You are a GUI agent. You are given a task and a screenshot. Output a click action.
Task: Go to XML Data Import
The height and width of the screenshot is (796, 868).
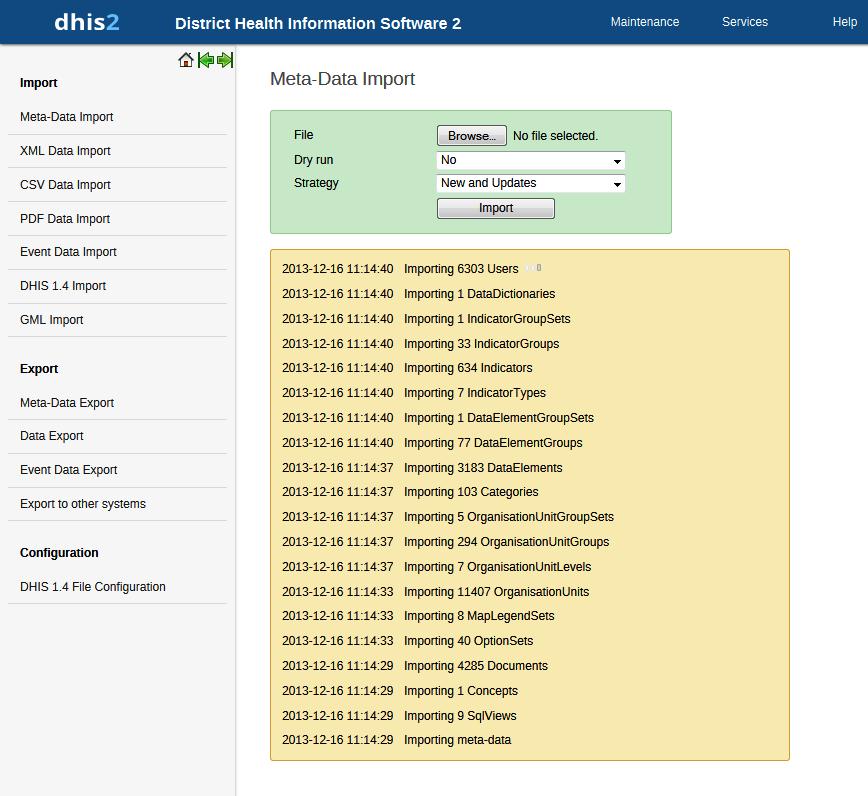pyautogui.click(x=65, y=151)
